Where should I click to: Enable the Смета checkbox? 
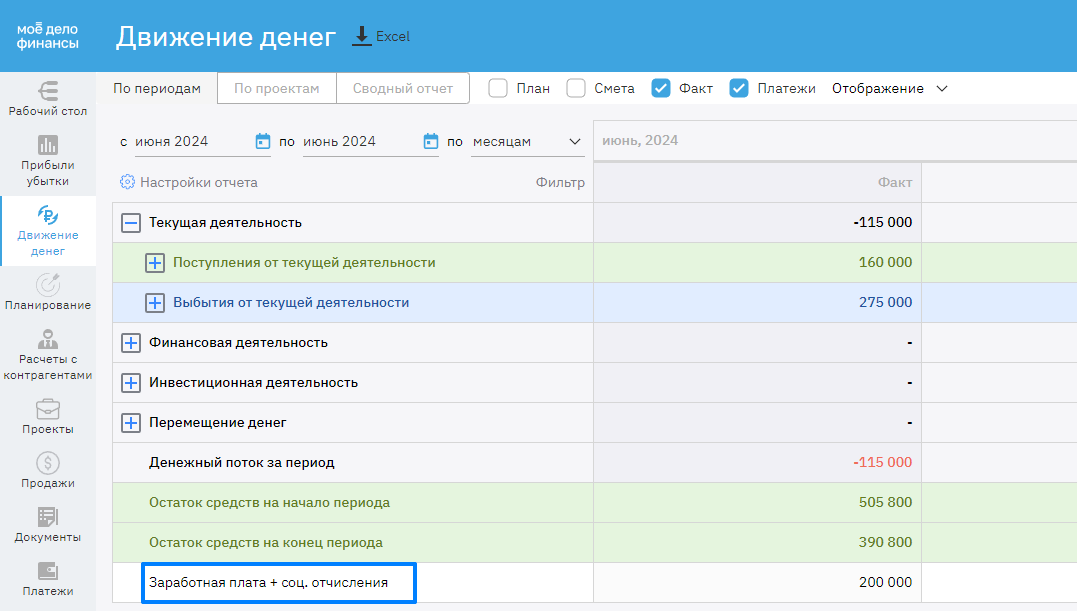pos(576,88)
